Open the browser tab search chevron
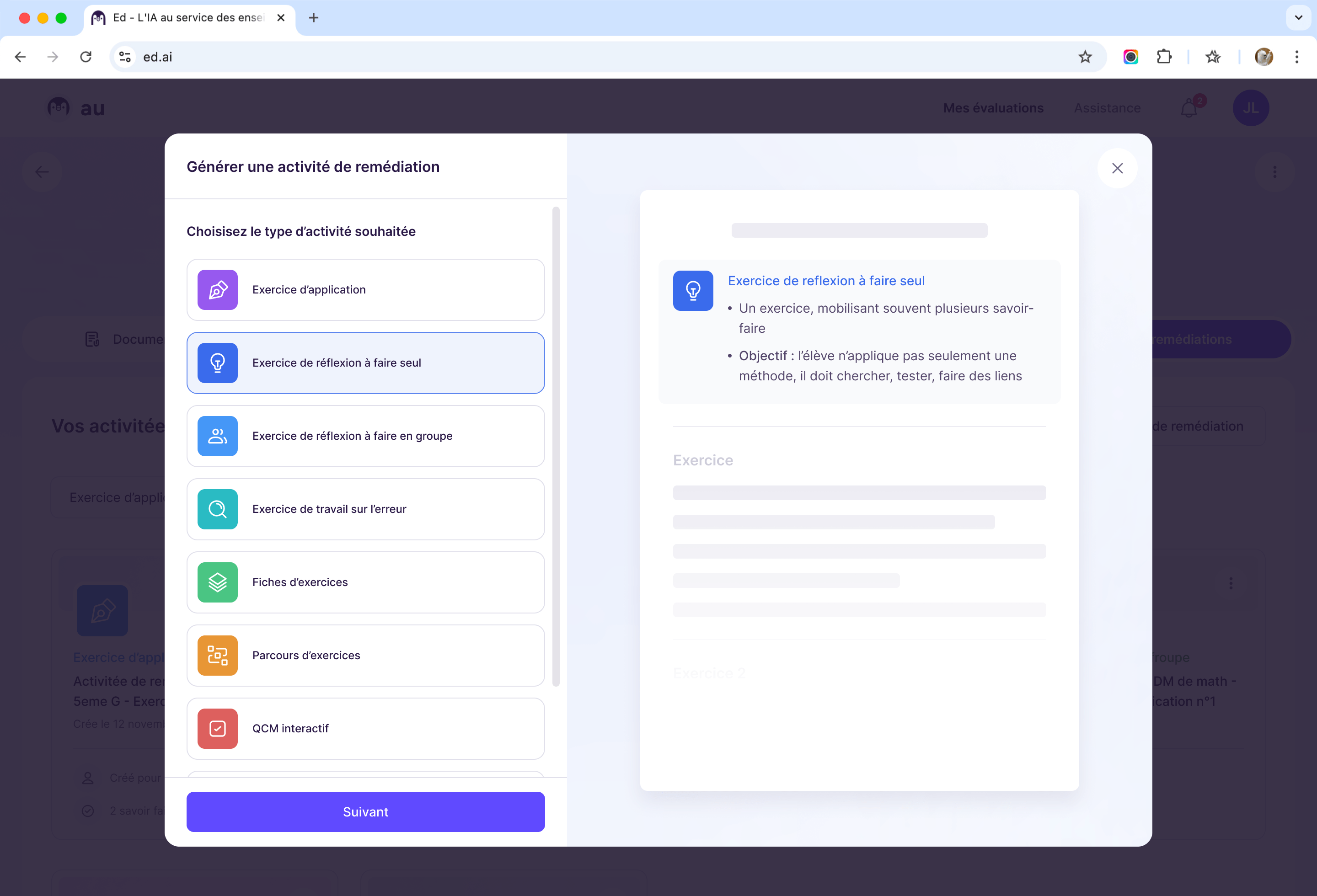1317x896 pixels. tap(1298, 17)
